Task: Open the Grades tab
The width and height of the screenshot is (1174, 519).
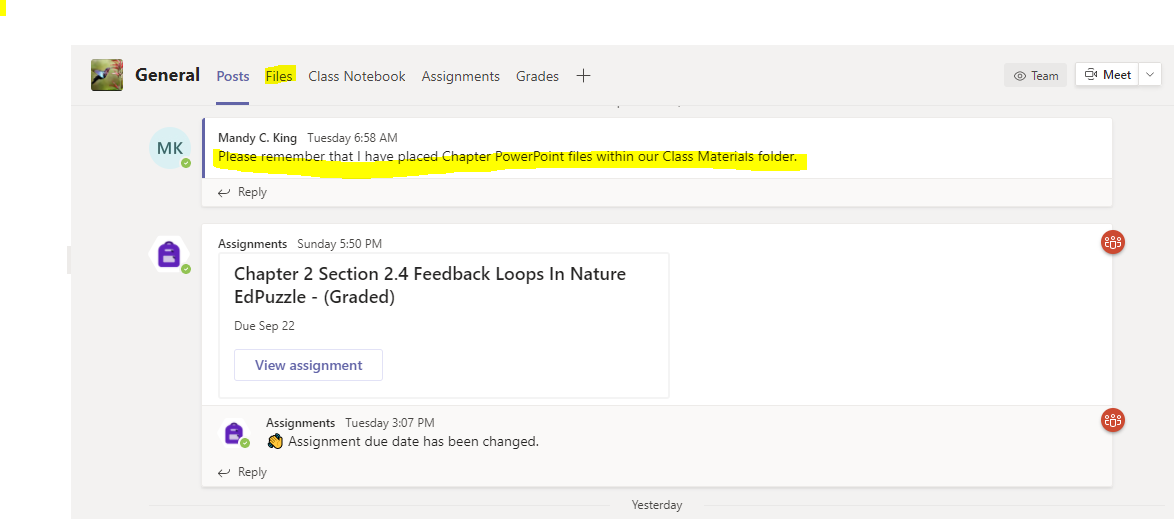Action: point(538,76)
